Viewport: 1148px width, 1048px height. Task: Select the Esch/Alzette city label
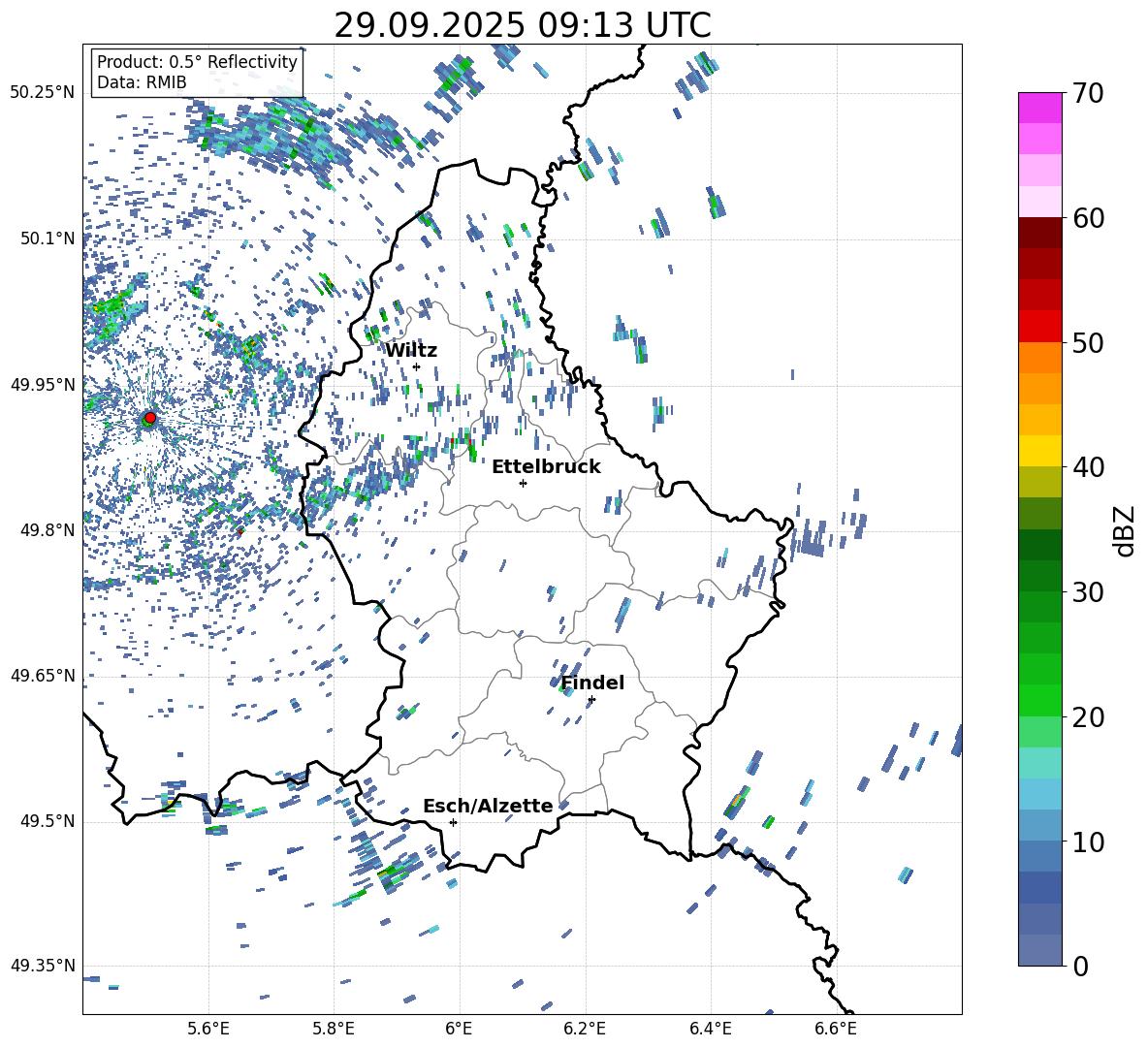[488, 806]
